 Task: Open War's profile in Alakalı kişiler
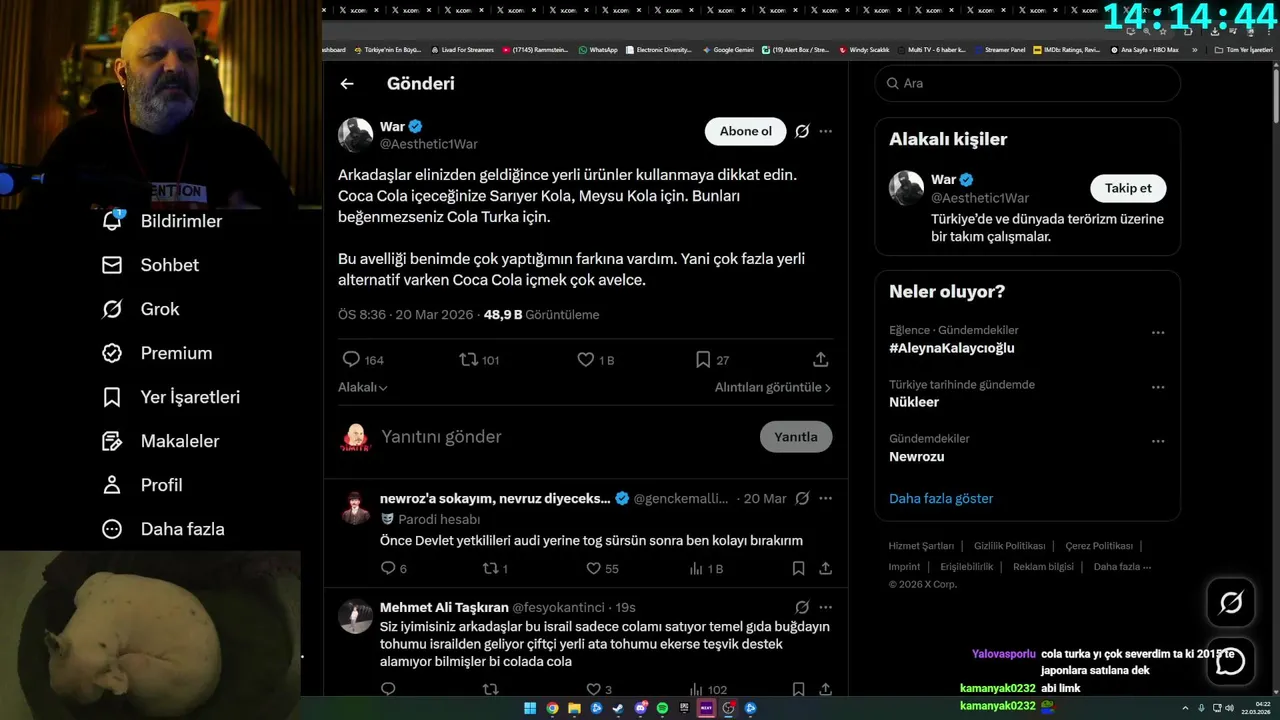[x=906, y=188]
